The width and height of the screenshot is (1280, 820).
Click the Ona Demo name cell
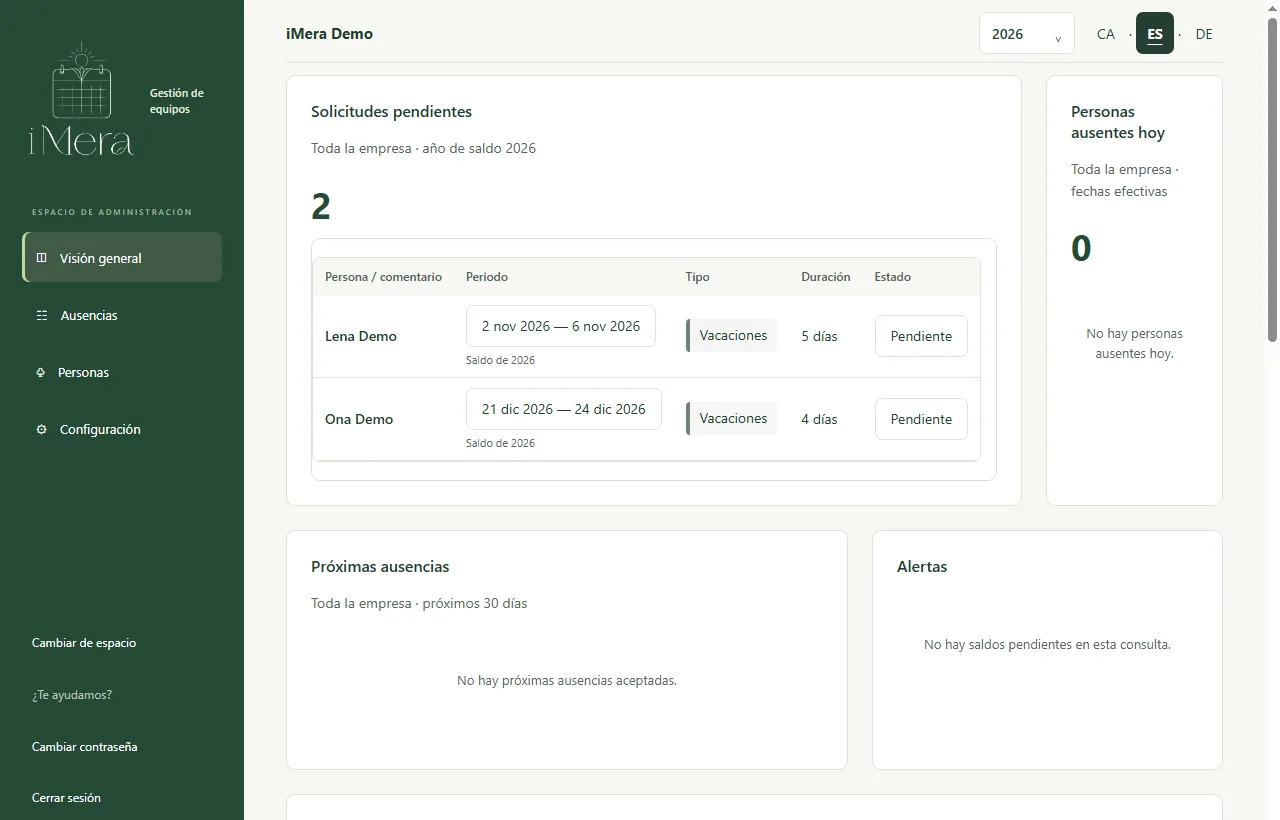(x=359, y=419)
